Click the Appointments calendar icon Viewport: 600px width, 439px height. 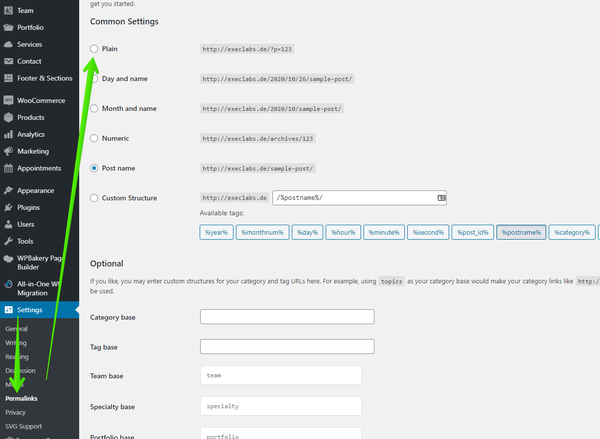pyautogui.click(x=8, y=168)
